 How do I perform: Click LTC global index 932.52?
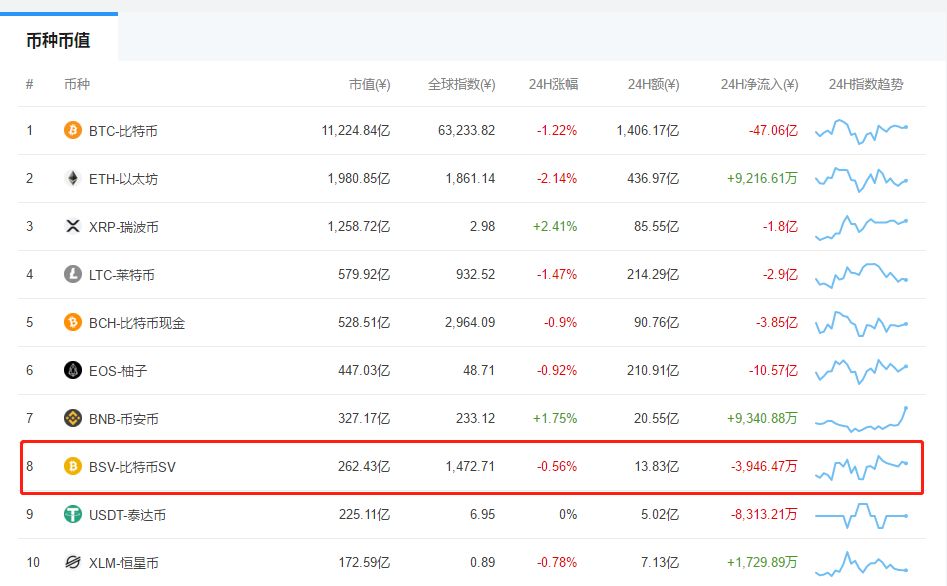tap(475, 274)
